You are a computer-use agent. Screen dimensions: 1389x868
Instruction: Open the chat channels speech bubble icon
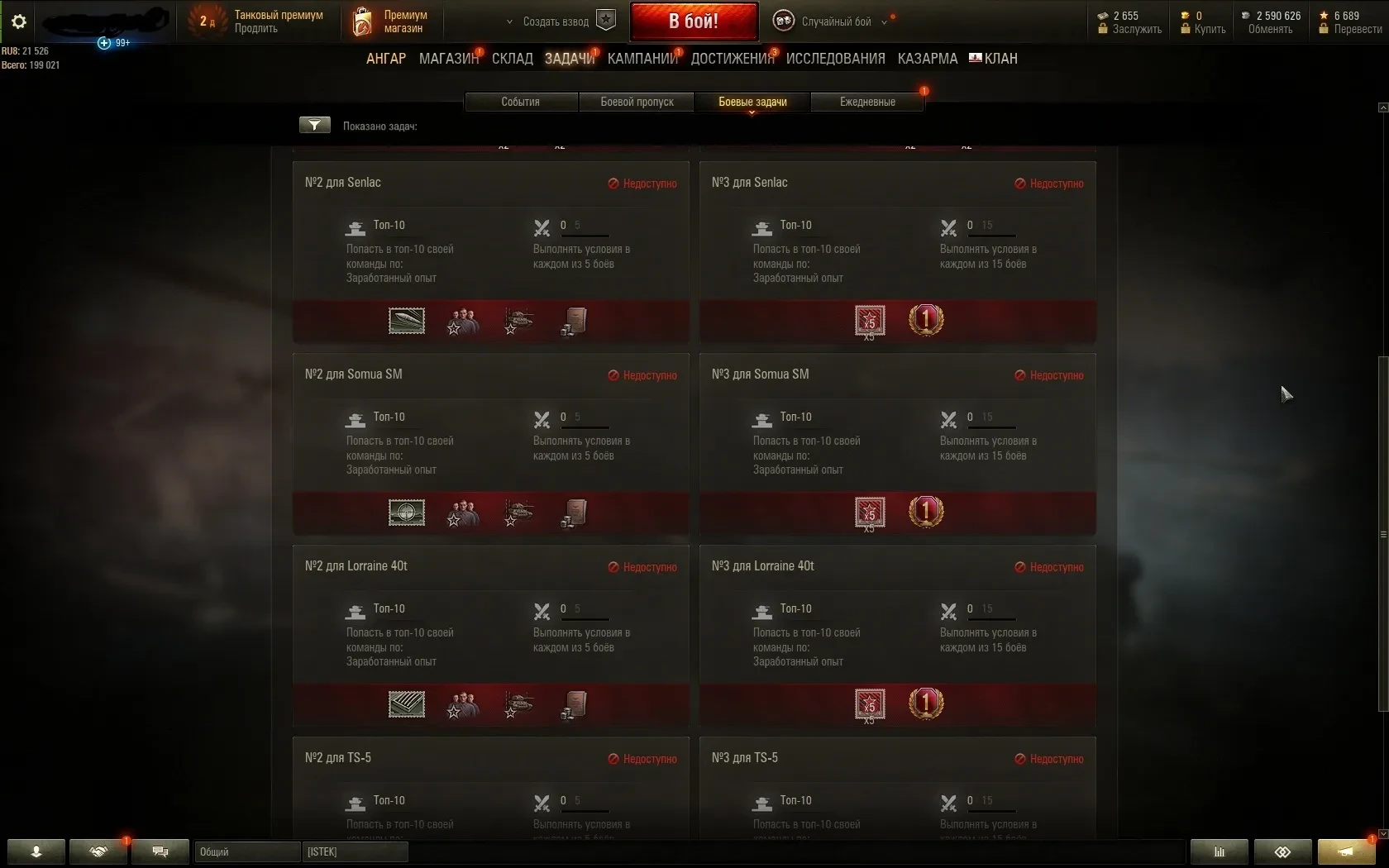[160, 851]
